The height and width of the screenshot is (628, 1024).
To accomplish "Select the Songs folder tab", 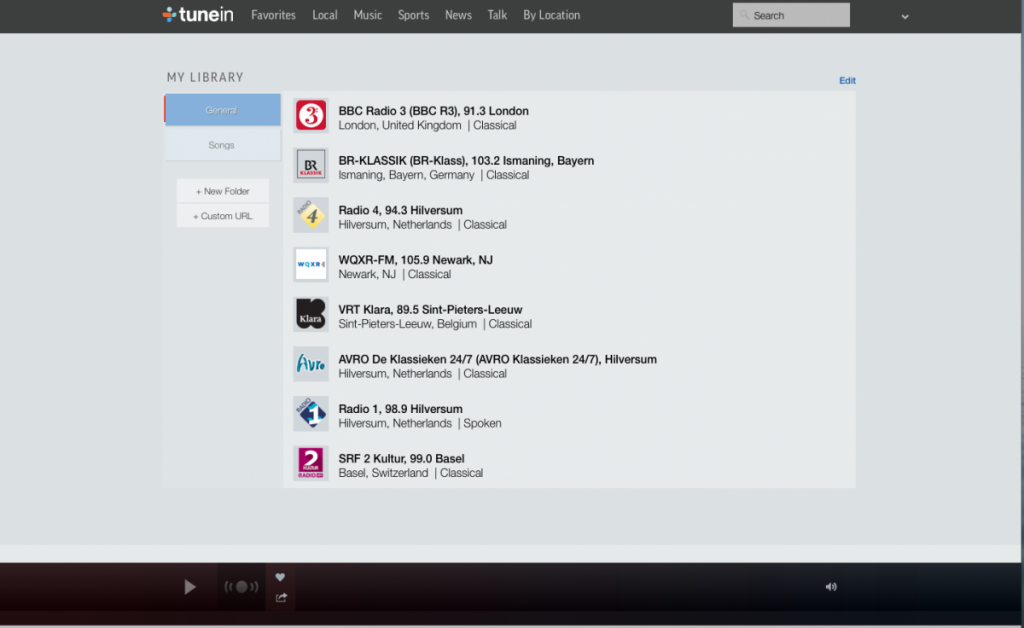I will click(x=222, y=144).
